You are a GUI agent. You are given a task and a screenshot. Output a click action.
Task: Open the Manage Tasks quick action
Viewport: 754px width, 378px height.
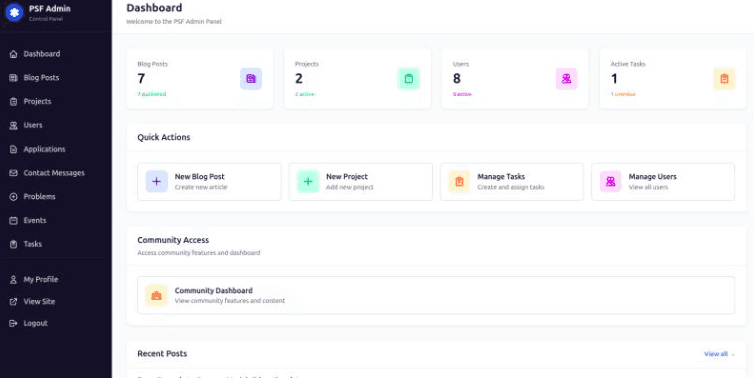coord(512,182)
